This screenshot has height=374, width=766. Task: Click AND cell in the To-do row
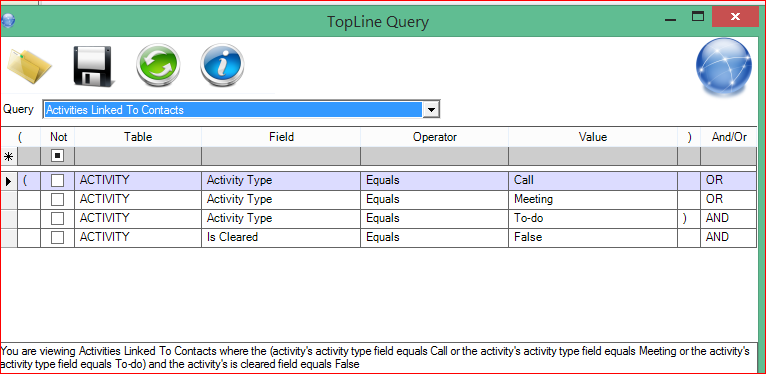(729, 218)
